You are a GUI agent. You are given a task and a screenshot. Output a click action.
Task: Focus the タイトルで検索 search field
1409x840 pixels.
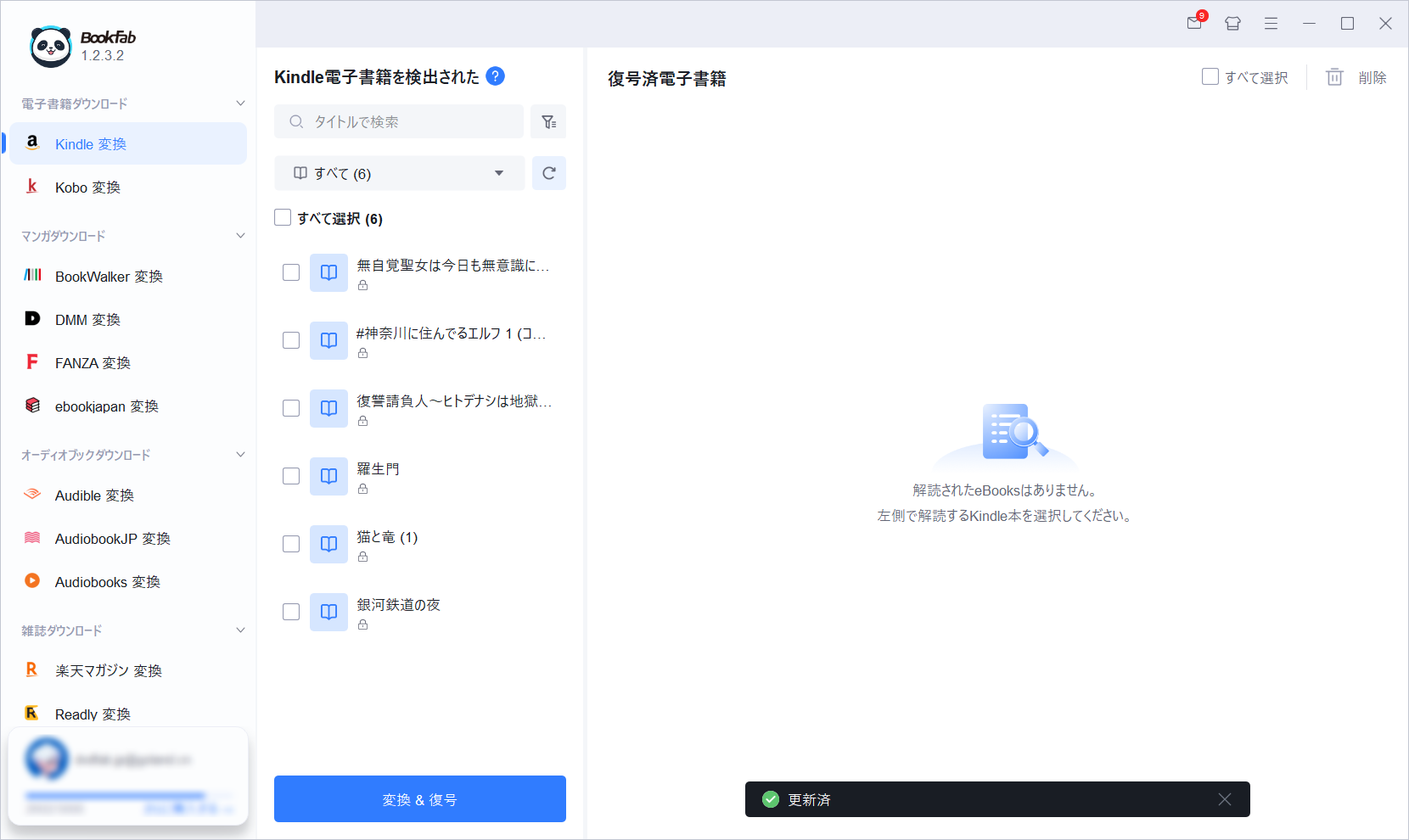[399, 121]
